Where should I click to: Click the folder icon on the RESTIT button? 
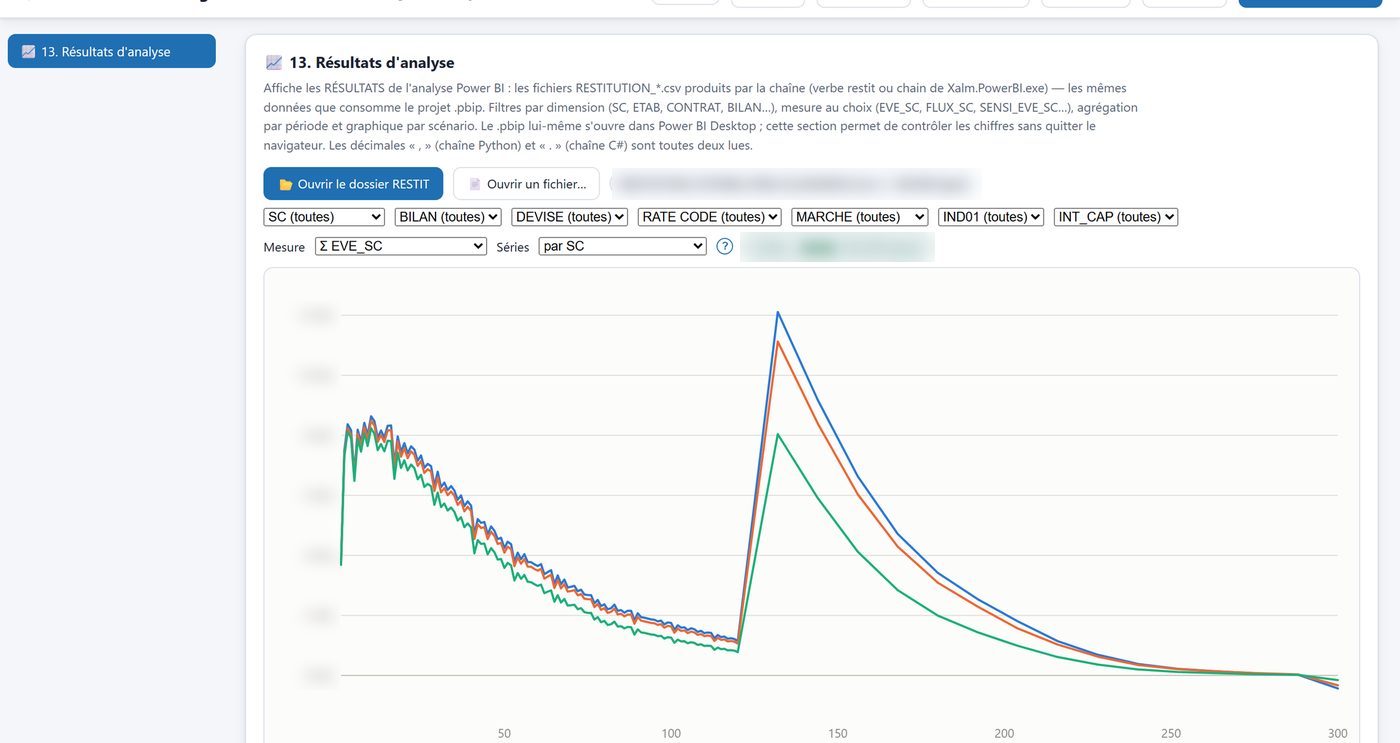tap(285, 184)
